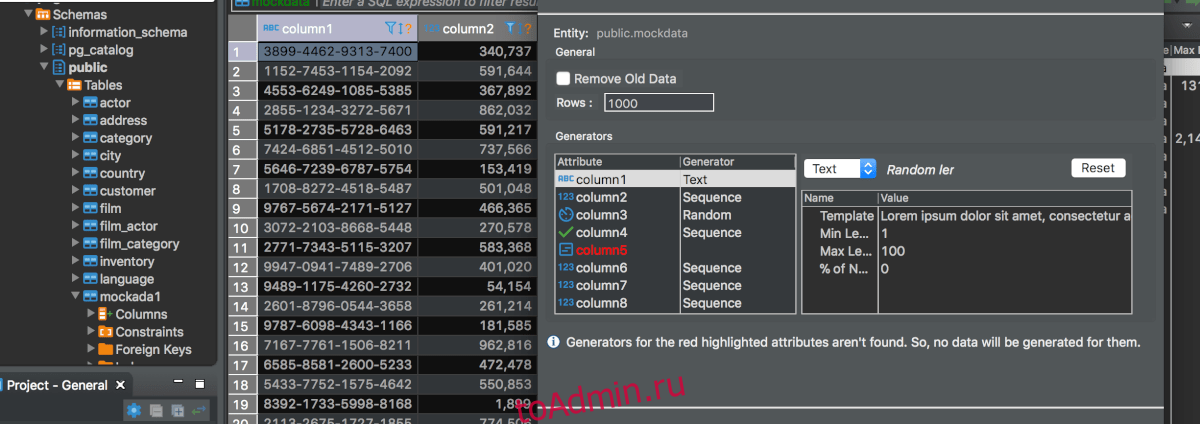This screenshot has width=1200, height=424.
Task: Click the Rows input field
Action: click(658, 103)
